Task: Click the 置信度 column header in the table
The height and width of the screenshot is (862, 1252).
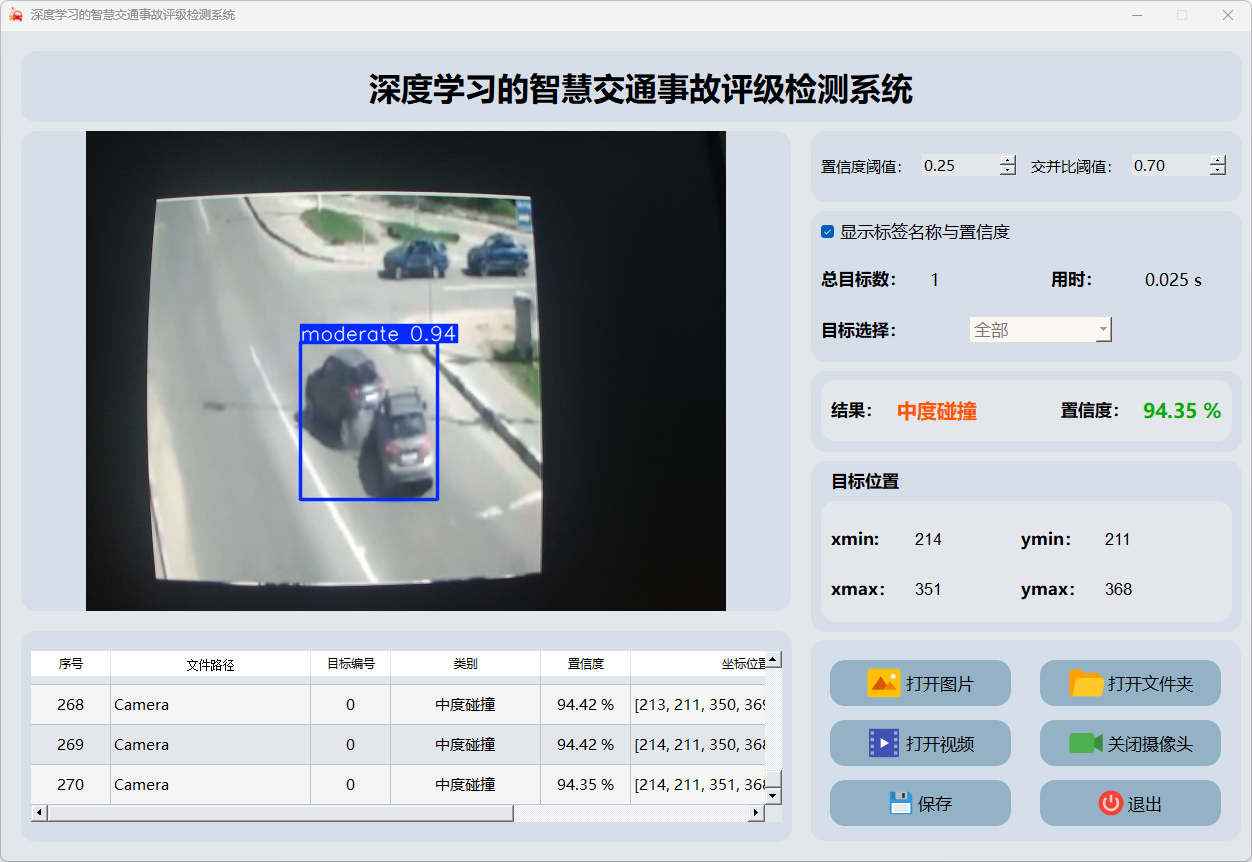Action: (x=585, y=664)
